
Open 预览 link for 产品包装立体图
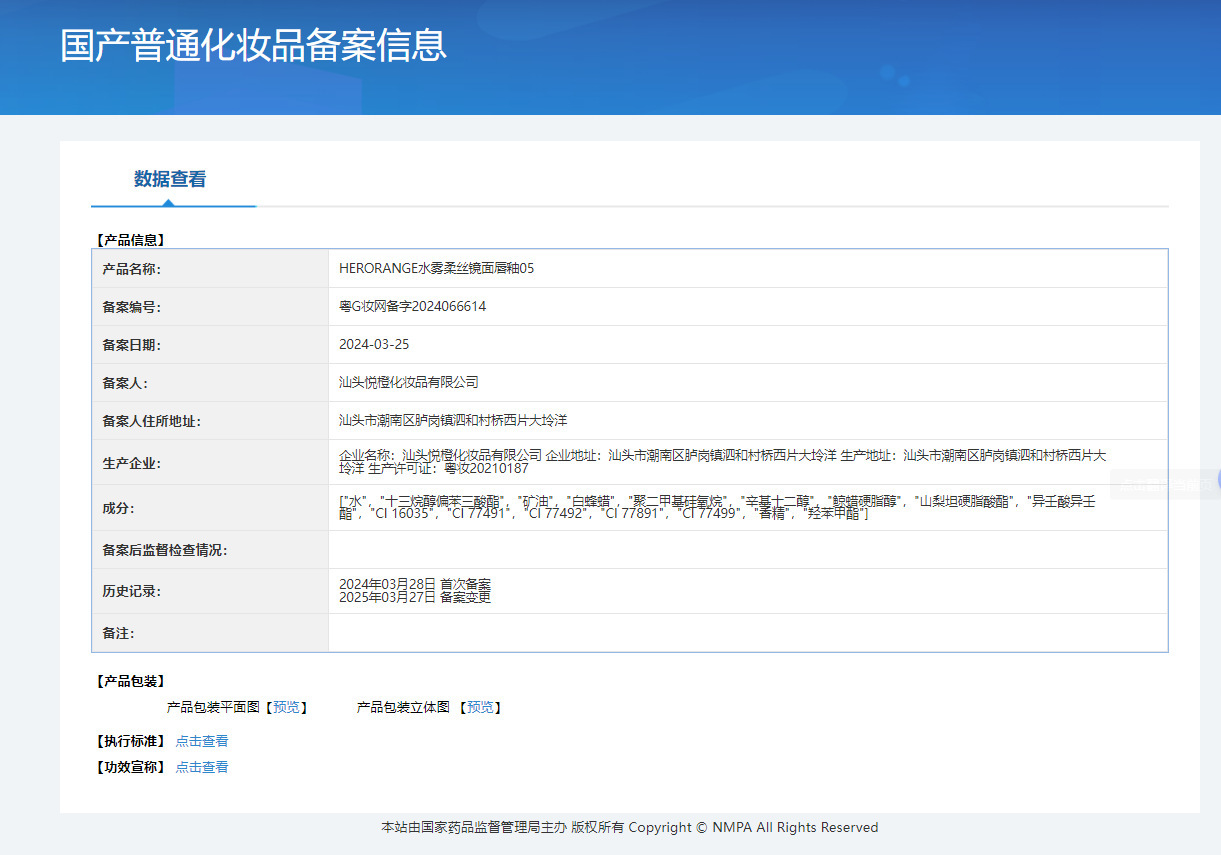(x=480, y=707)
